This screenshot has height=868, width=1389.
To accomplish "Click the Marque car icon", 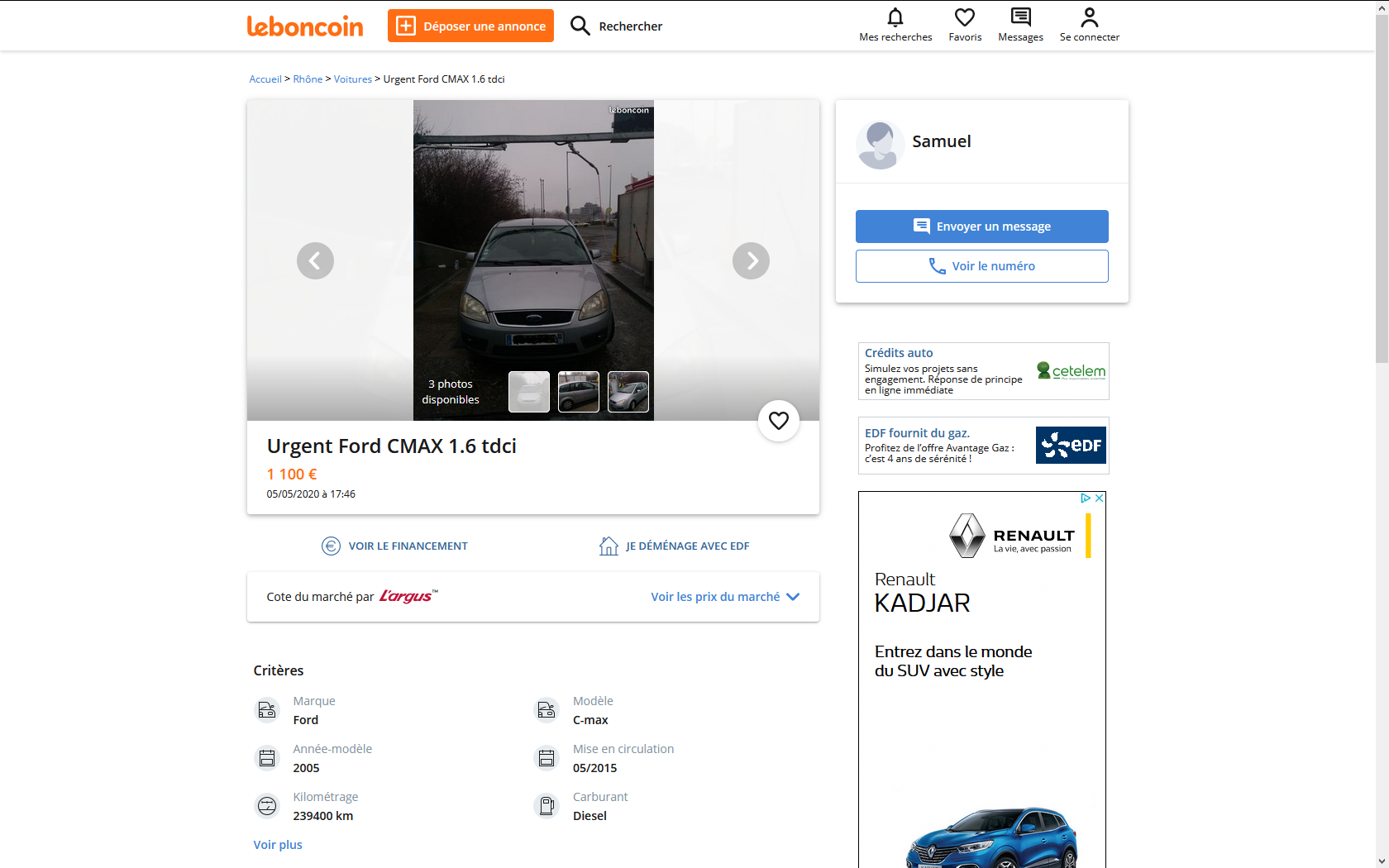I will (267, 710).
